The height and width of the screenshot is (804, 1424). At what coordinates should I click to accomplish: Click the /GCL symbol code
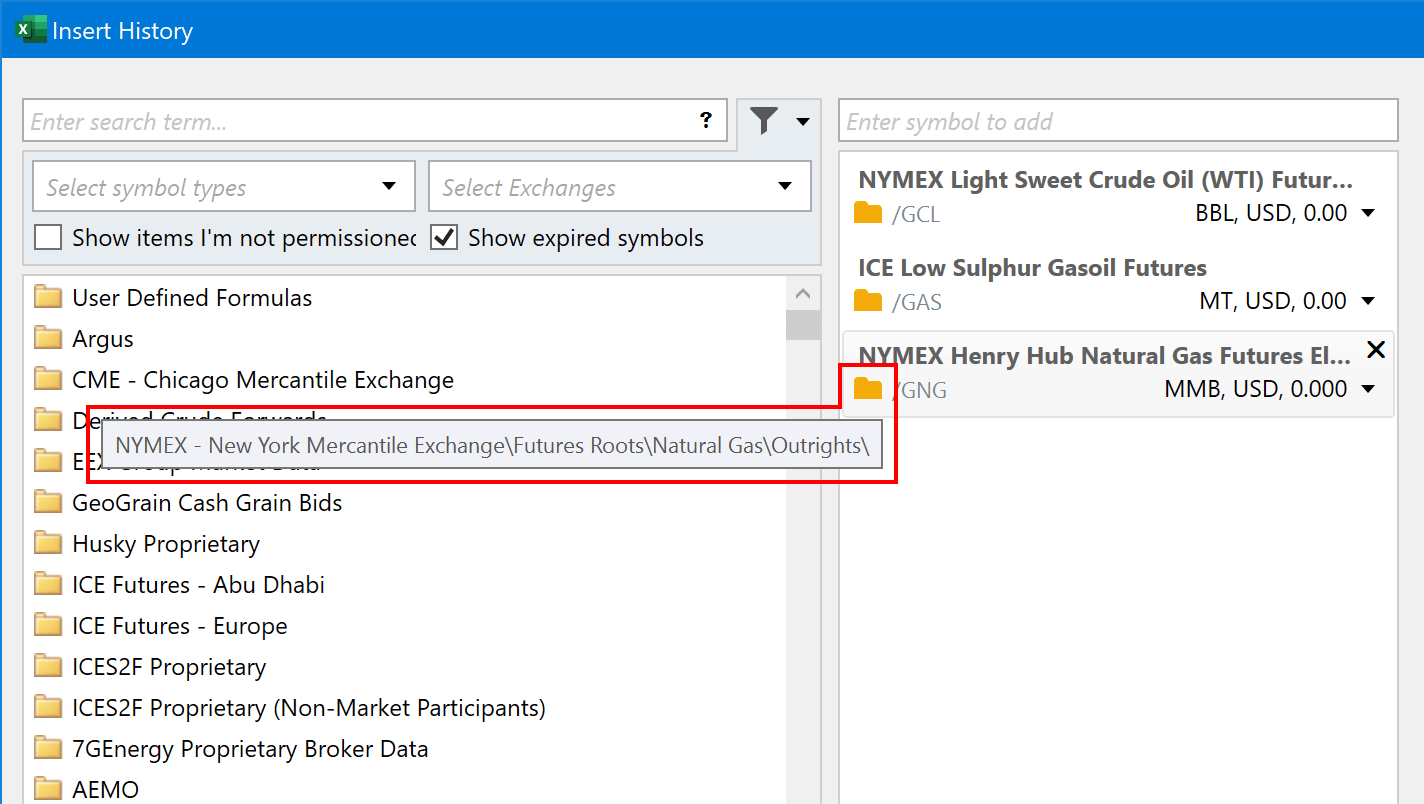click(916, 214)
